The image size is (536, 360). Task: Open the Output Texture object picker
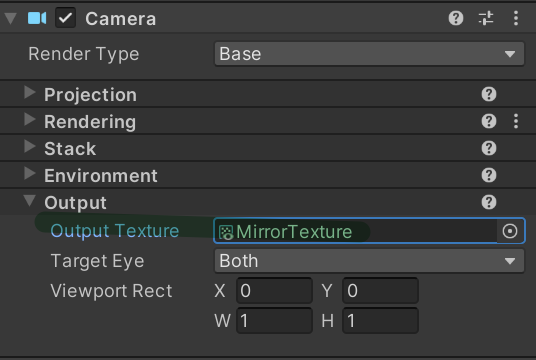pyautogui.click(x=510, y=231)
